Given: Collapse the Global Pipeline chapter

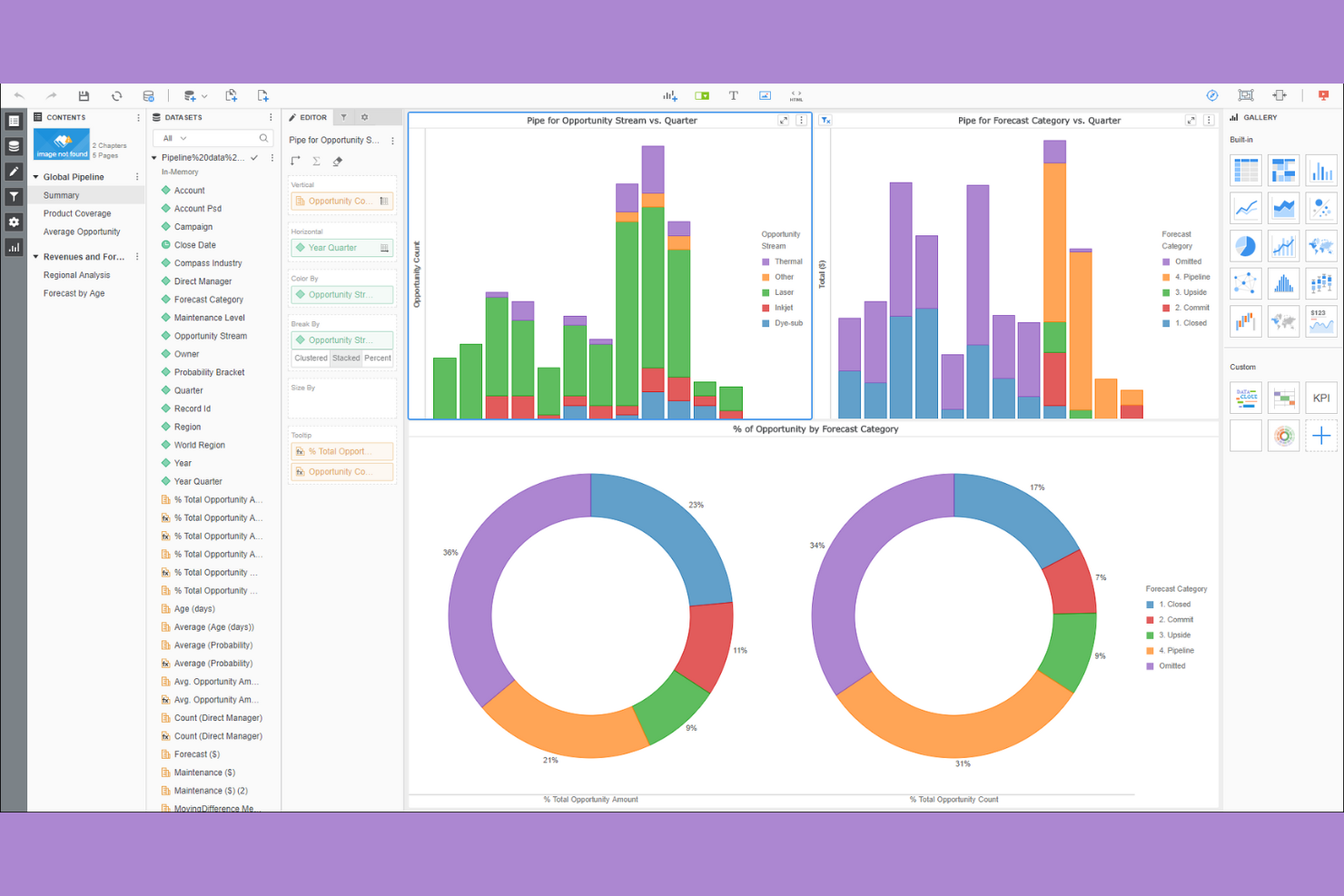Looking at the screenshot, I should click(36, 176).
